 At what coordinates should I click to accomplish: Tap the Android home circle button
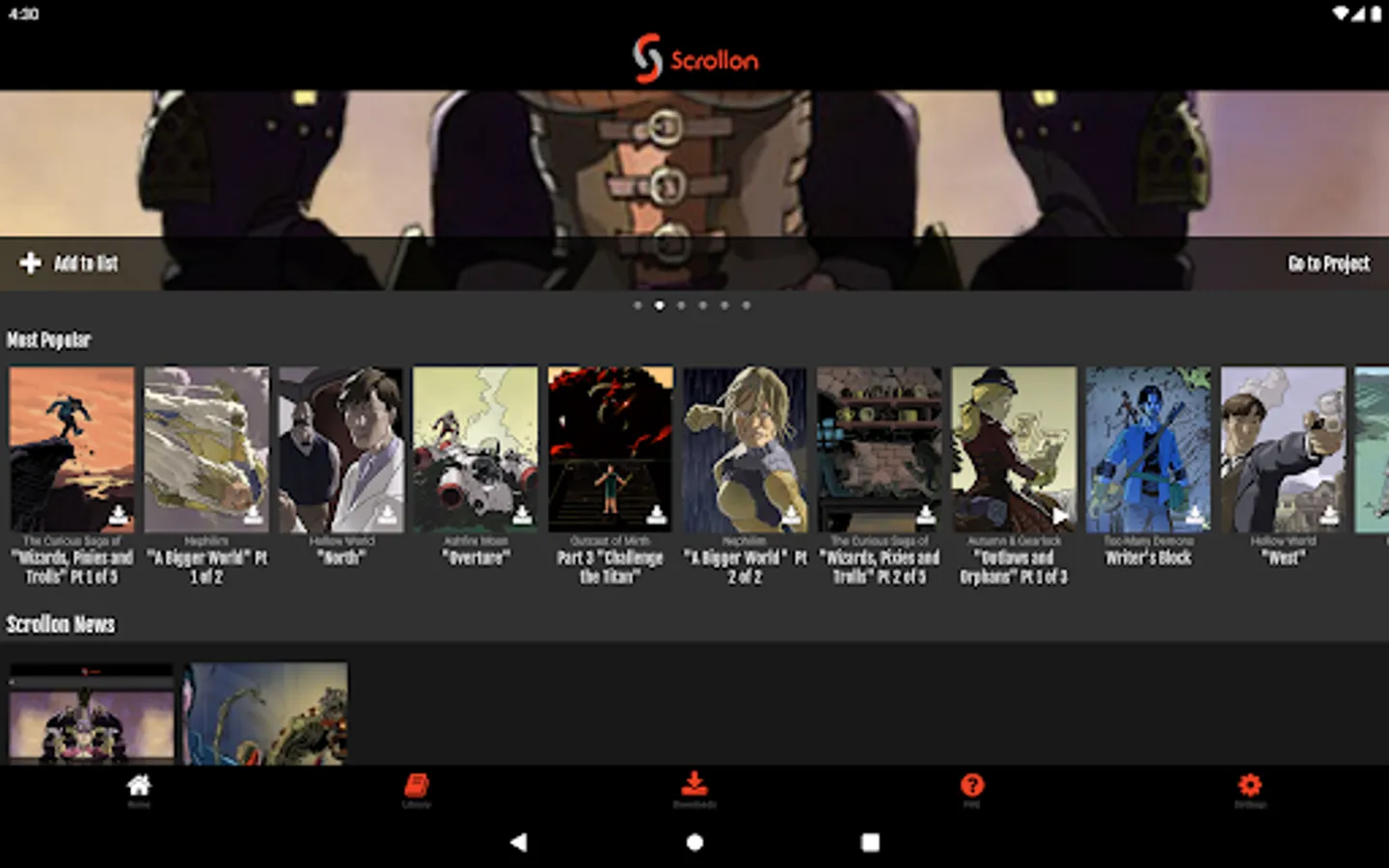[x=694, y=842]
